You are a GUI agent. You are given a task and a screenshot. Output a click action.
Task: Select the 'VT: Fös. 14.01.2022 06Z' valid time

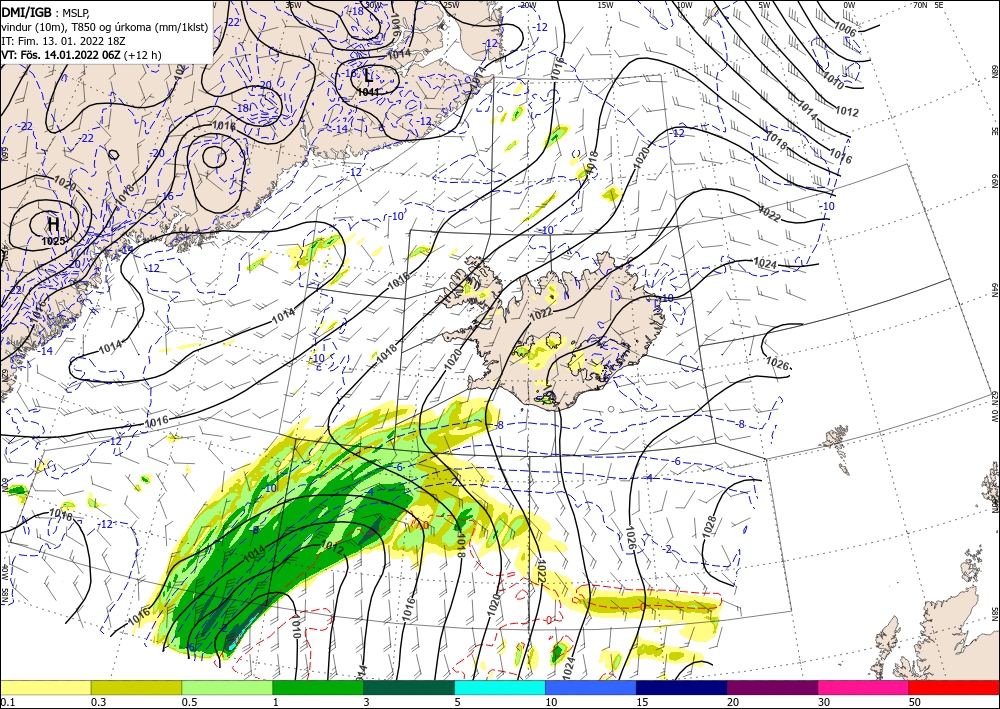point(61,55)
